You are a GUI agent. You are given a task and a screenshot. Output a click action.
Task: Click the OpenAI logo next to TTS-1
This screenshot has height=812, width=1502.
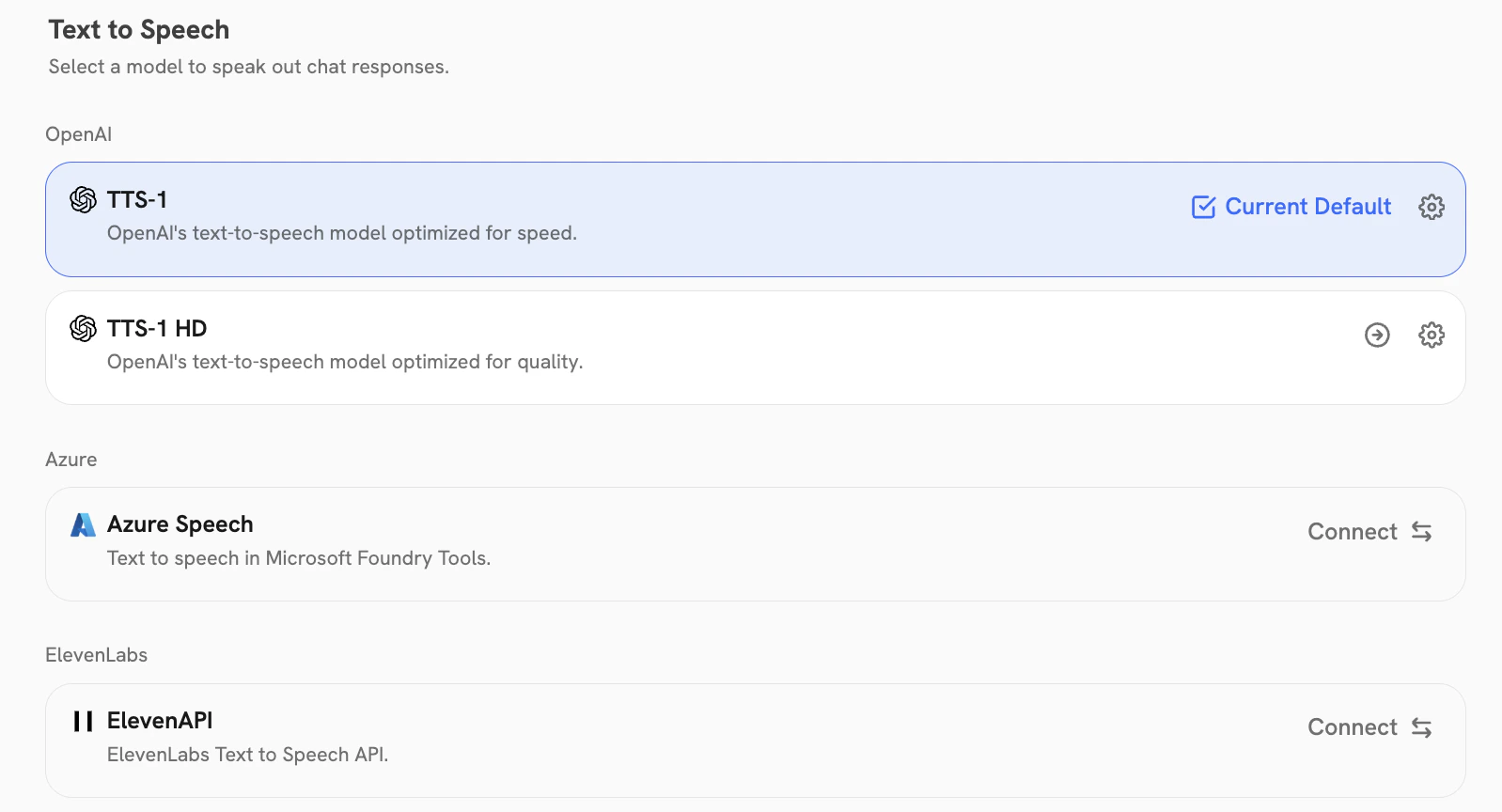click(84, 200)
